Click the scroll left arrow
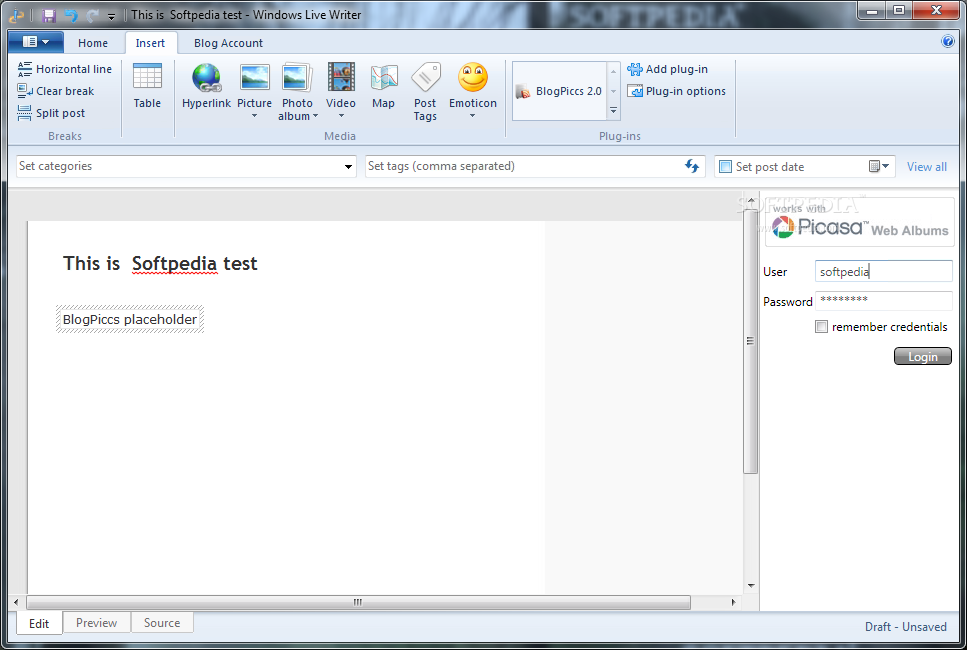 pyautogui.click(x=16, y=602)
